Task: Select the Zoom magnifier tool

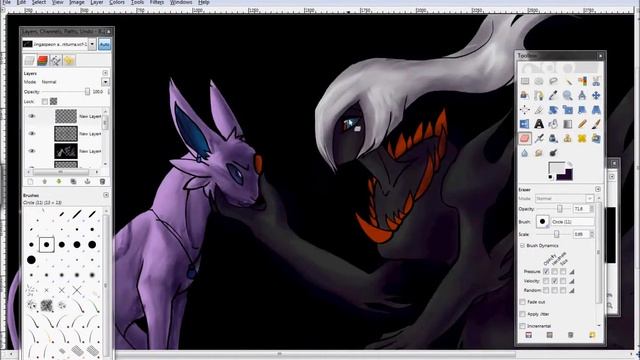Action: point(568,96)
